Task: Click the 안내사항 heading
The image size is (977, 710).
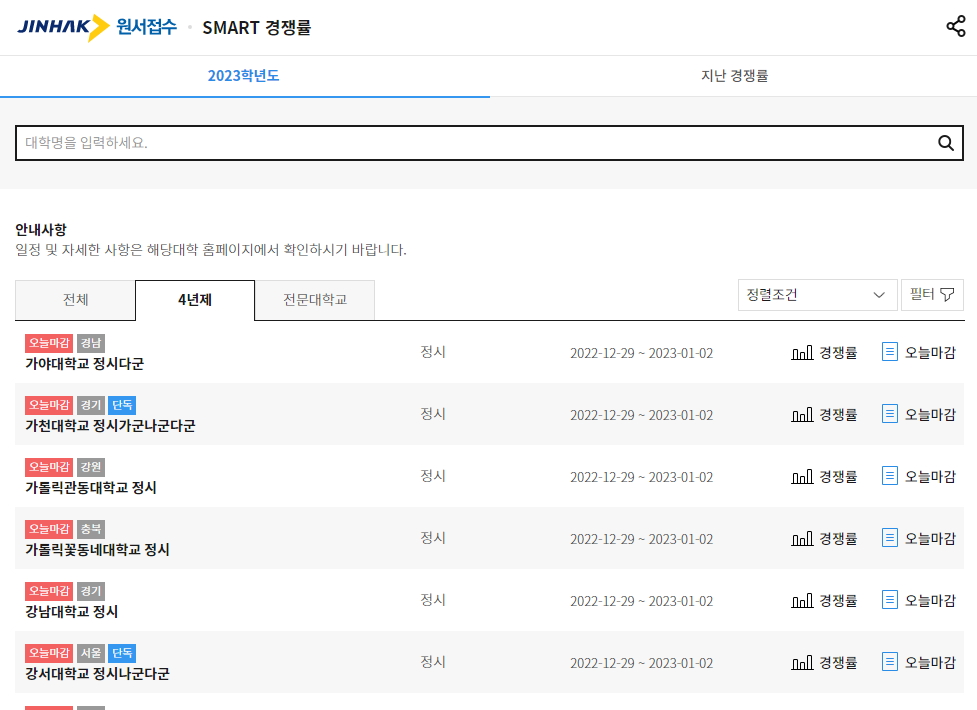Action: point(41,229)
